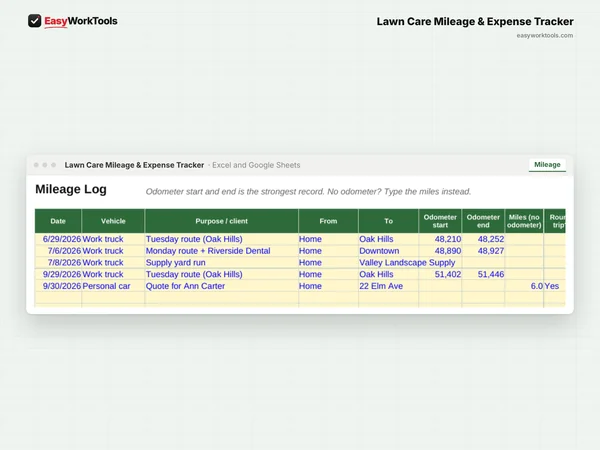Select the 48,927 odometer end cell
The width and height of the screenshot is (600, 450).
pos(483,251)
